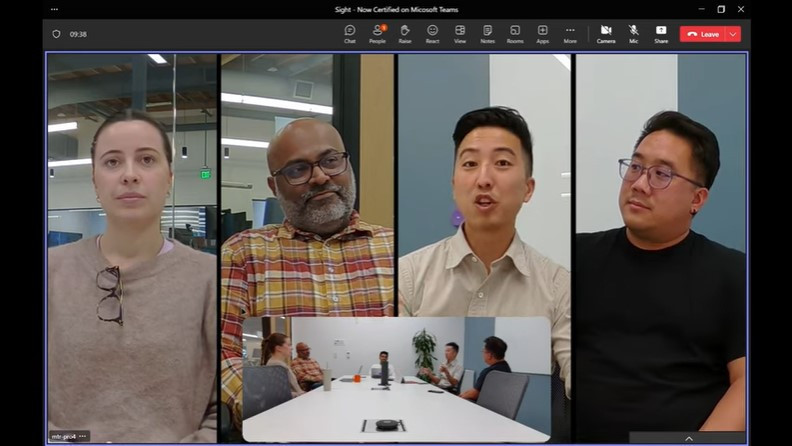Open breakout Rooms
Screen dimensions: 792x446
point(515,33)
